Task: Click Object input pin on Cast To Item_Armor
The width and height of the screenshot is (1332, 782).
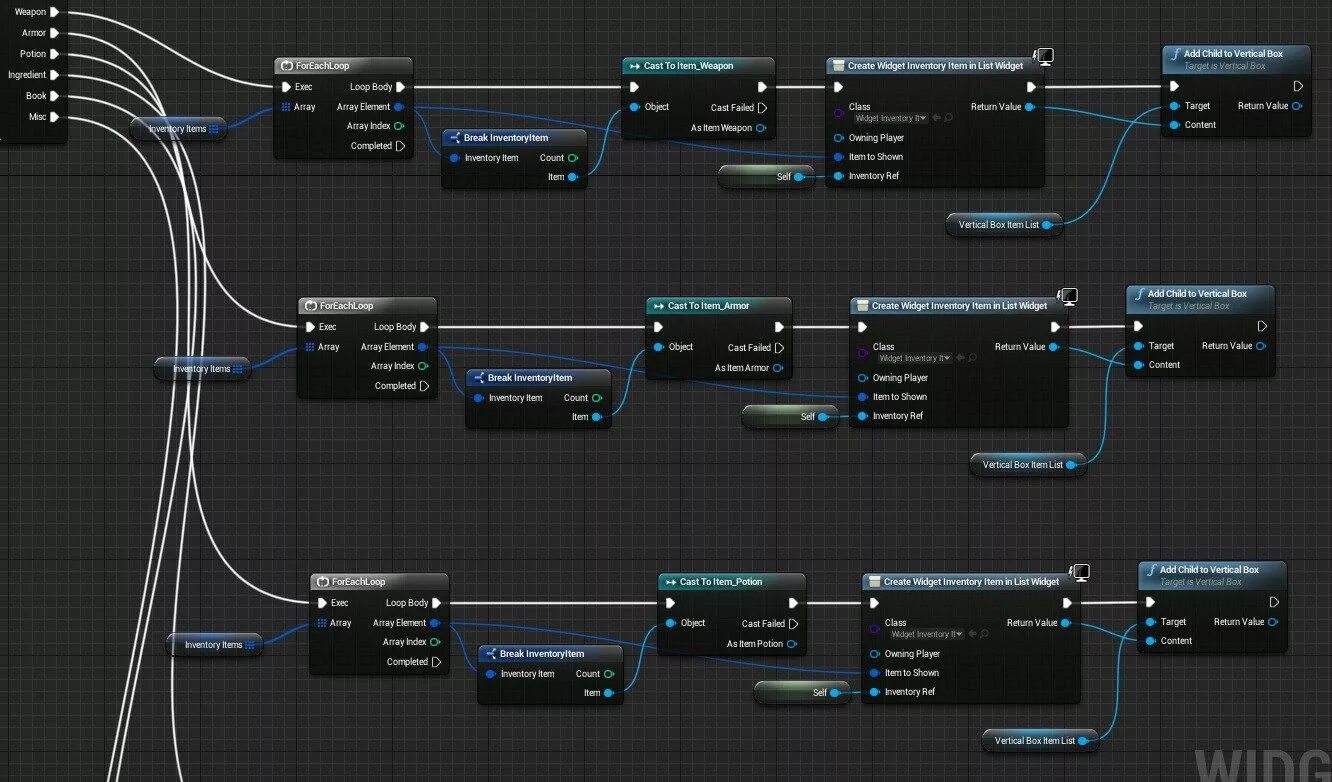Action: [658, 347]
